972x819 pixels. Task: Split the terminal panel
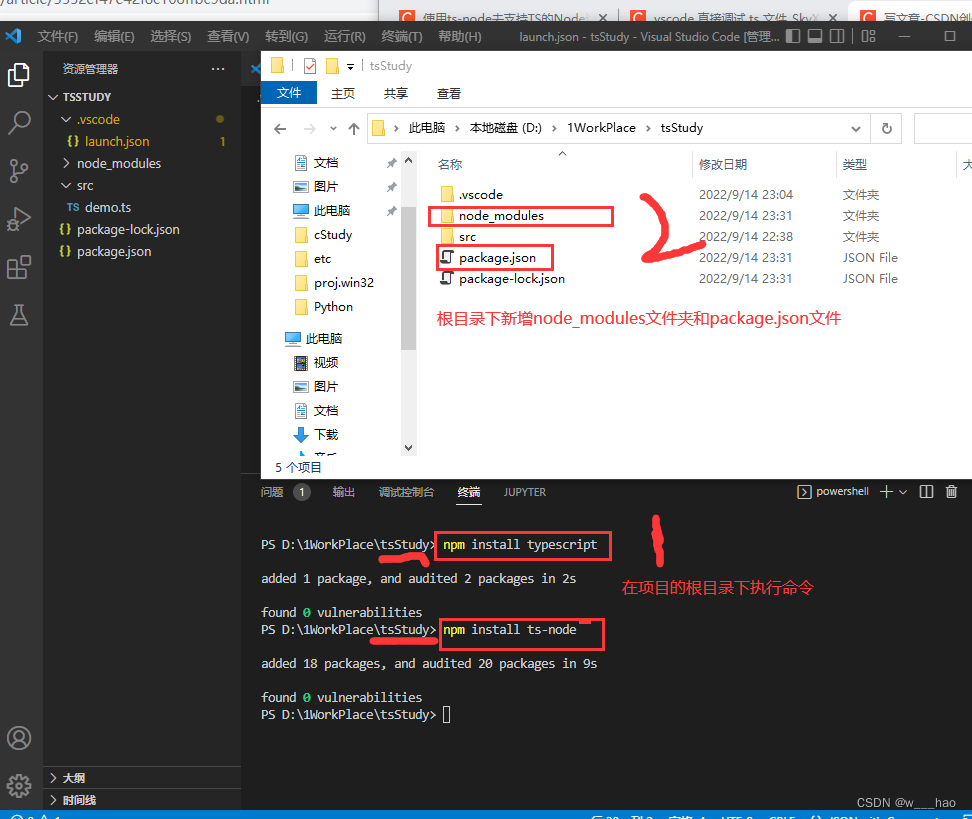(x=926, y=492)
